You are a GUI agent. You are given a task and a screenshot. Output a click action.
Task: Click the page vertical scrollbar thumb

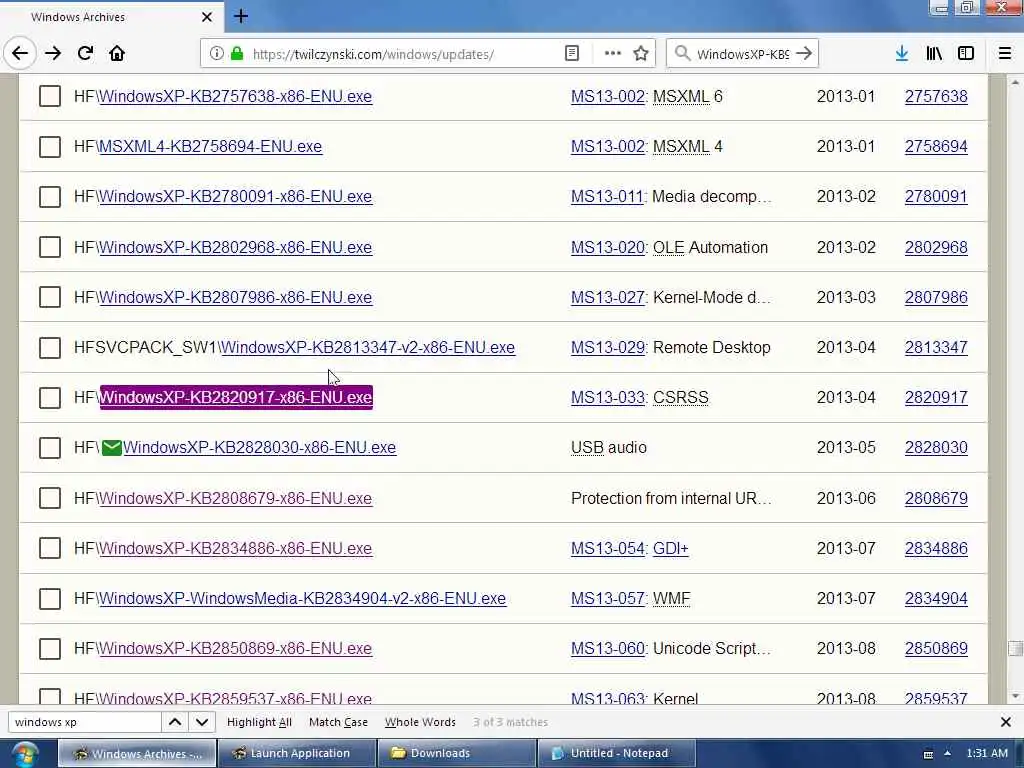tap(1014, 648)
